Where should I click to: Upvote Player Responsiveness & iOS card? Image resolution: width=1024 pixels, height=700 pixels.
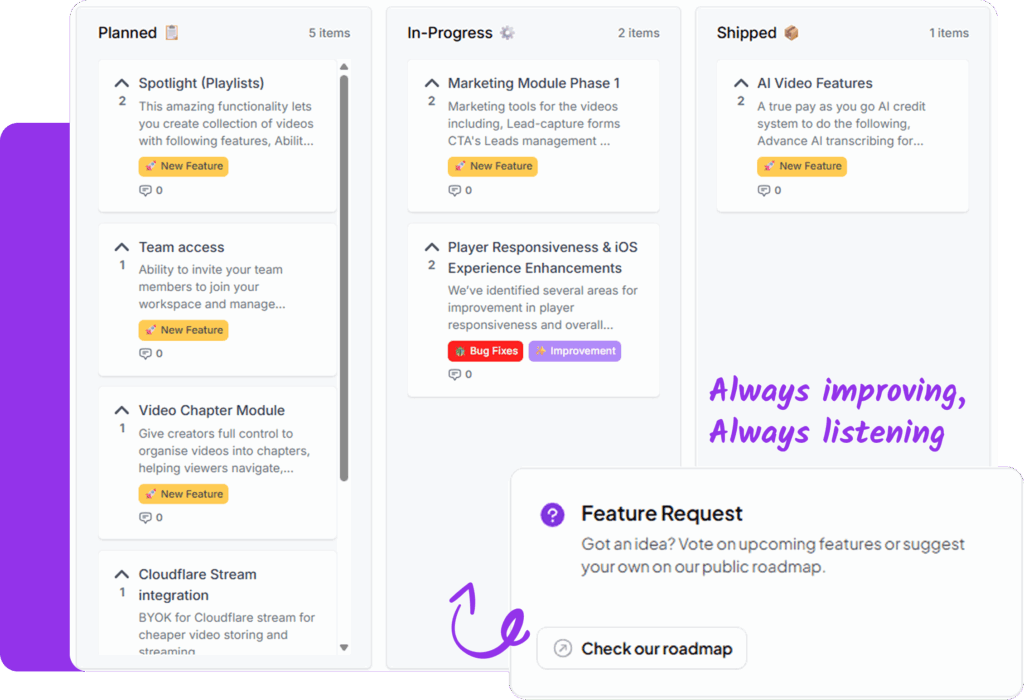[431, 247]
